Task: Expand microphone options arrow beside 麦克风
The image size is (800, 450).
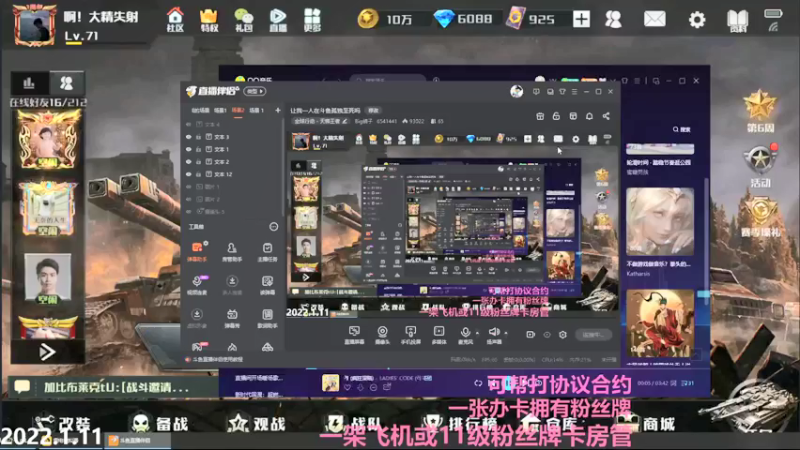Action: 478,333
